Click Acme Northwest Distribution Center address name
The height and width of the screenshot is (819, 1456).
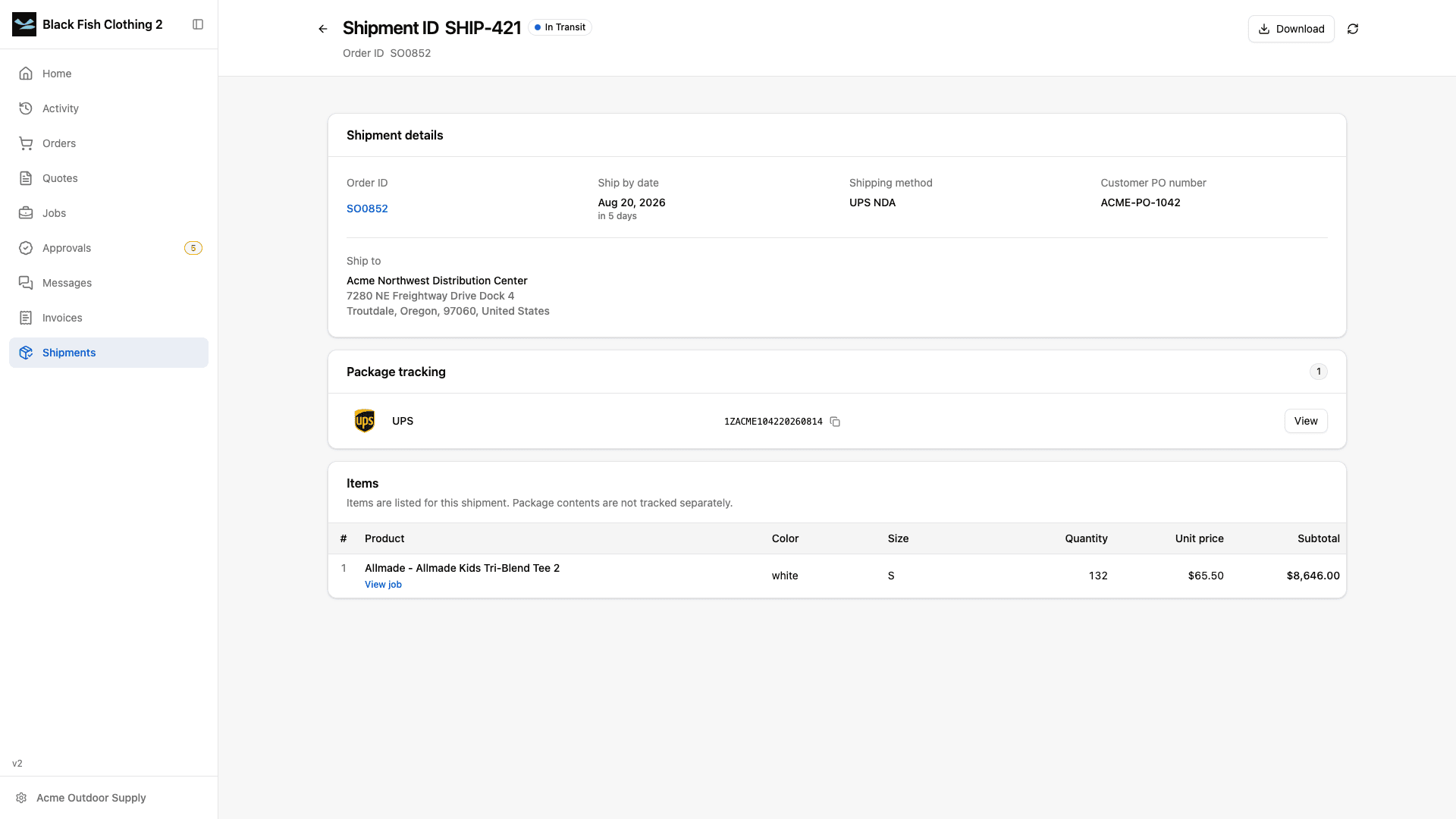pos(437,281)
